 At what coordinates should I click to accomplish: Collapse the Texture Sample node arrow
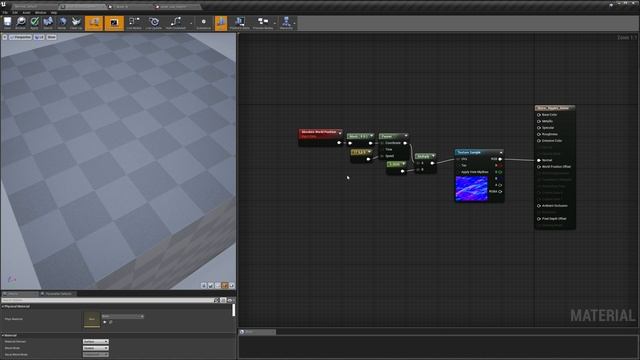501,152
